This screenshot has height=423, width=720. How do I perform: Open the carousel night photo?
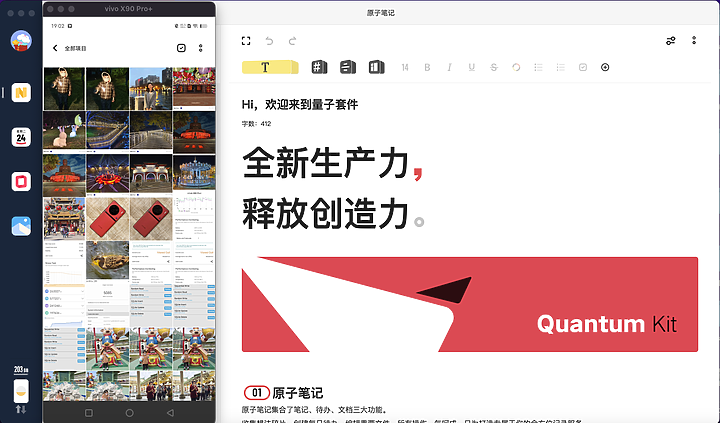click(x=194, y=174)
